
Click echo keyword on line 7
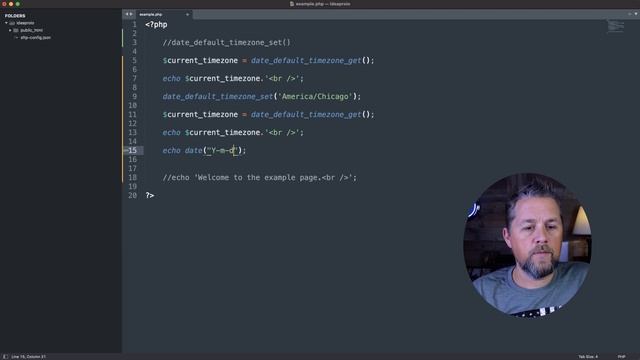(x=171, y=78)
